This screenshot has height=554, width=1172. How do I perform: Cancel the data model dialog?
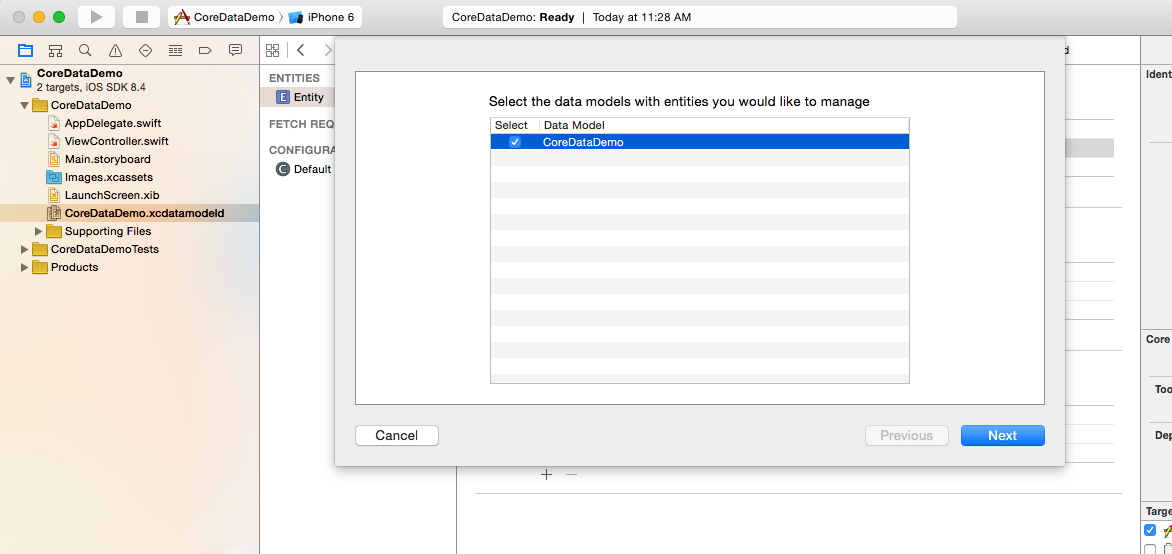tap(397, 435)
